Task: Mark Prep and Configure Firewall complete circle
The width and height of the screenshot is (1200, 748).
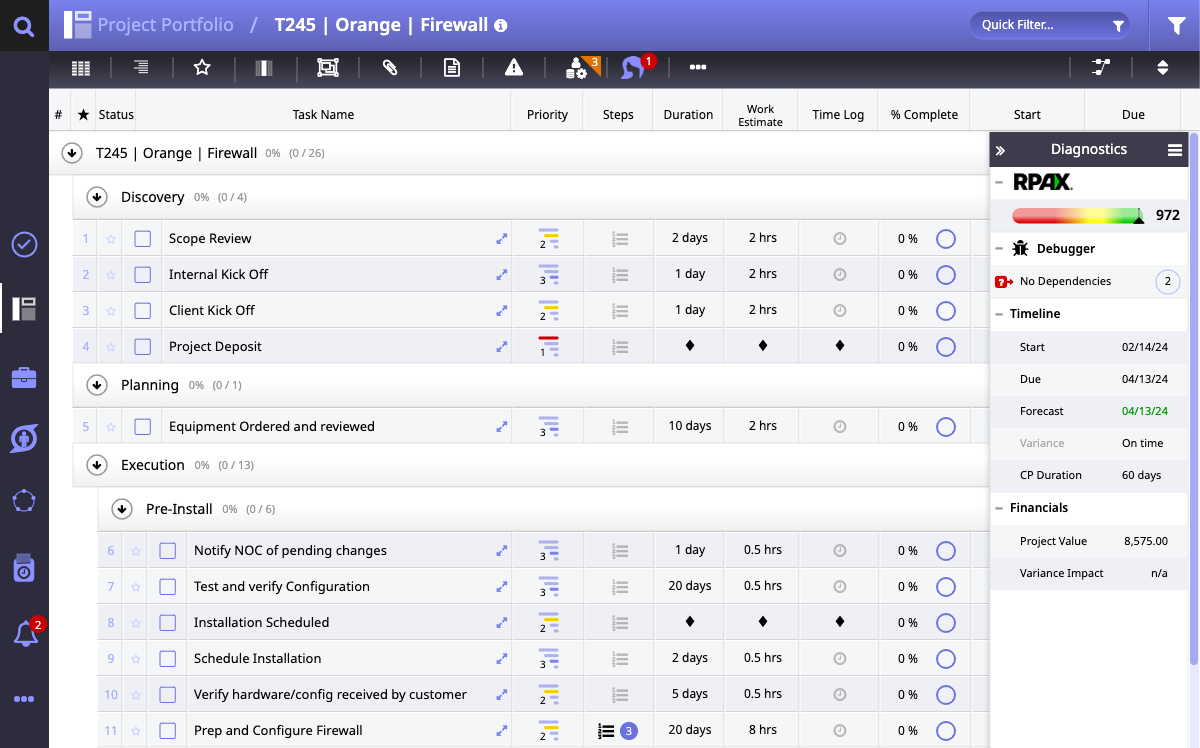Action: click(945, 731)
